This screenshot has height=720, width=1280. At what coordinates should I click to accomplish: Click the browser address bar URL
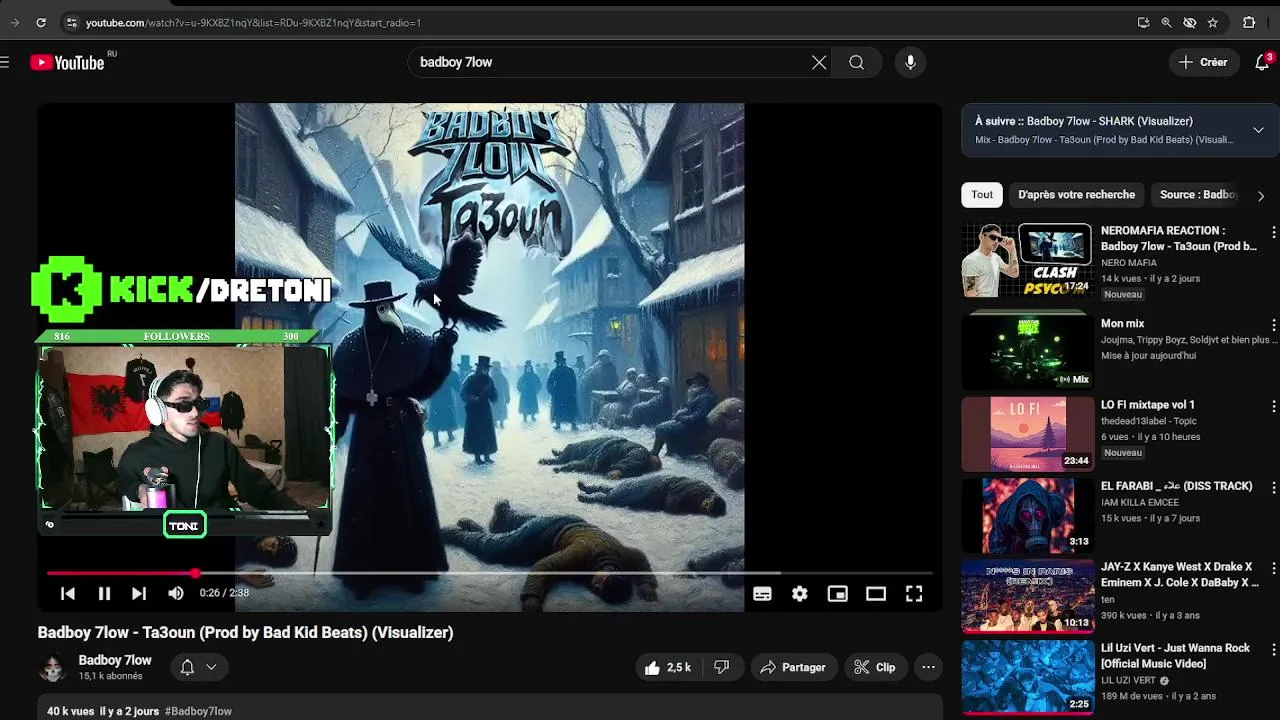coord(253,22)
